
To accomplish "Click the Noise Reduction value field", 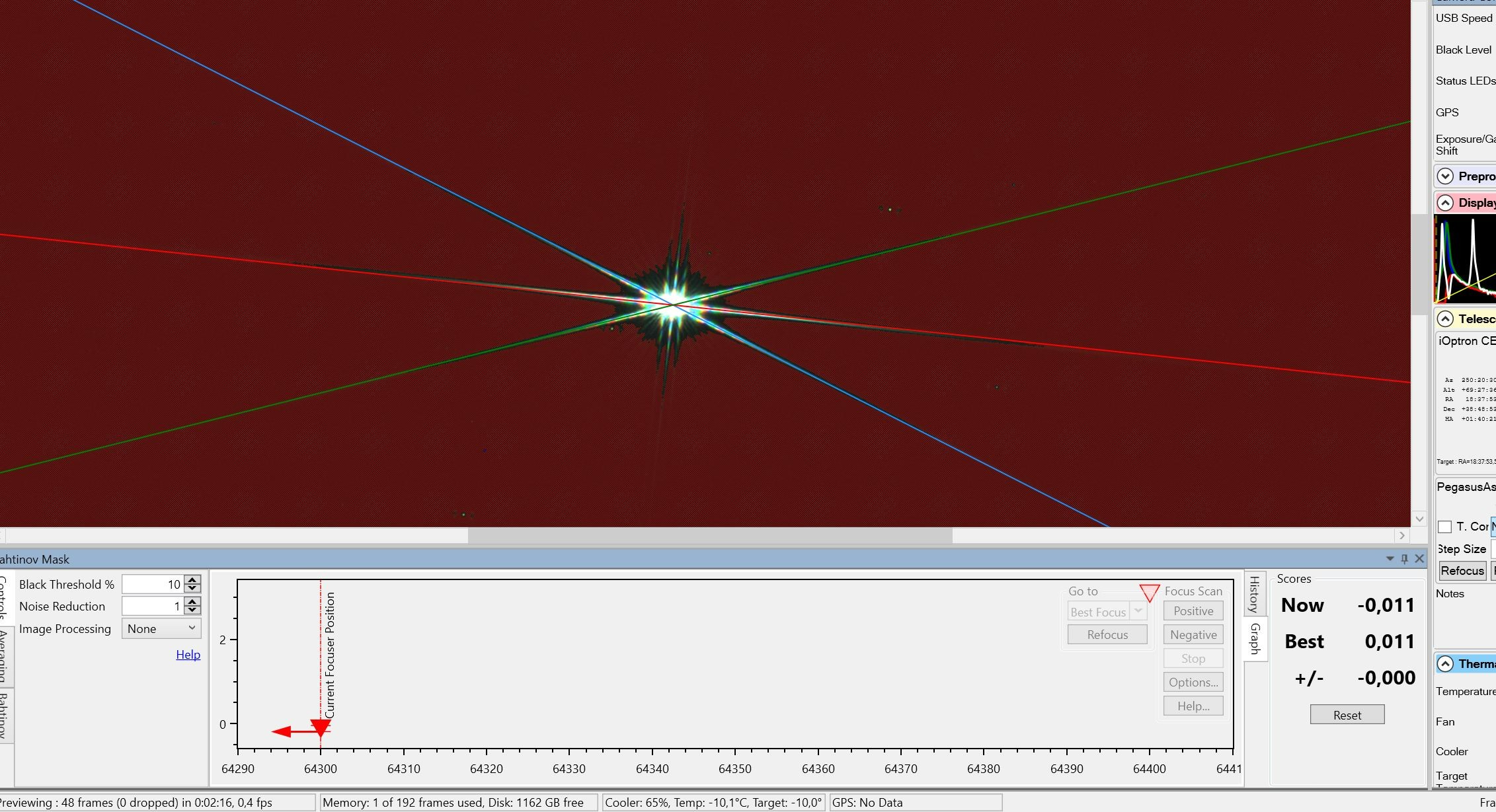I will [153, 606].
